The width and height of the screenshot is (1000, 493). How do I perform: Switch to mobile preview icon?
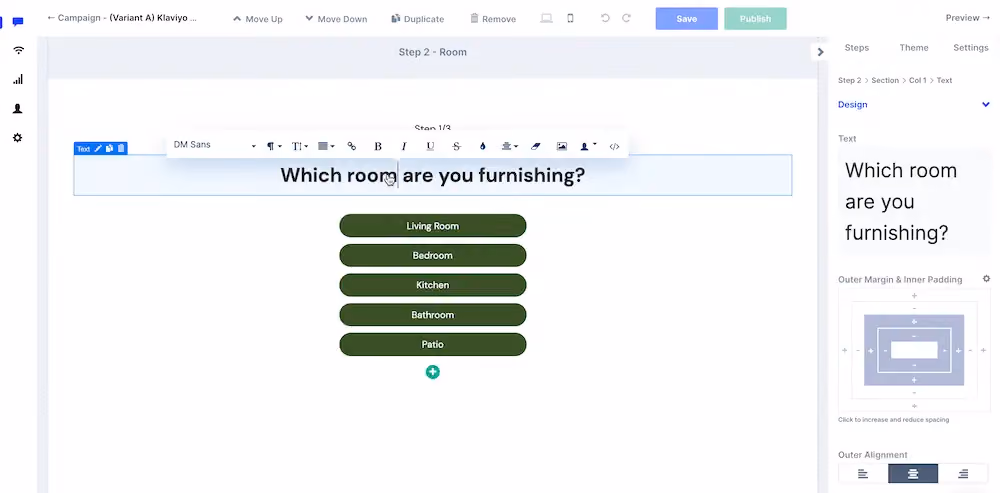tap(570, 18)
